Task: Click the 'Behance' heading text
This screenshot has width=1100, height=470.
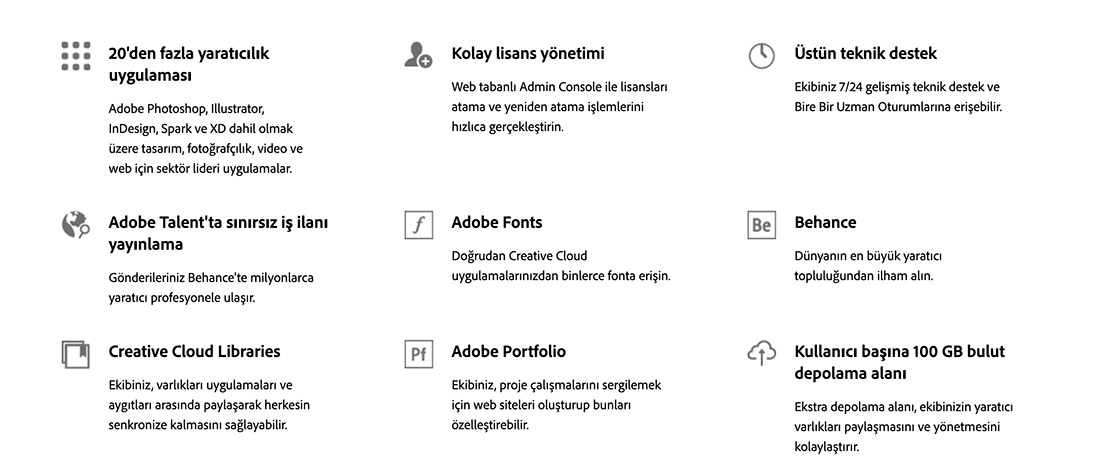Action: 825,222
